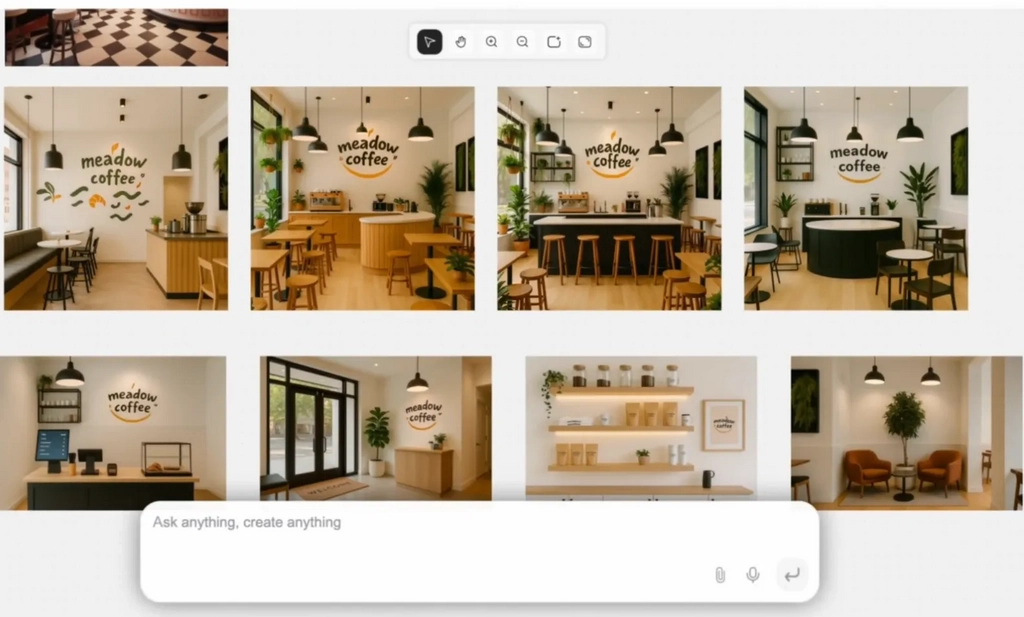Click the add frame tool icon
1024x617 pixels.
[x=554, y=42]
